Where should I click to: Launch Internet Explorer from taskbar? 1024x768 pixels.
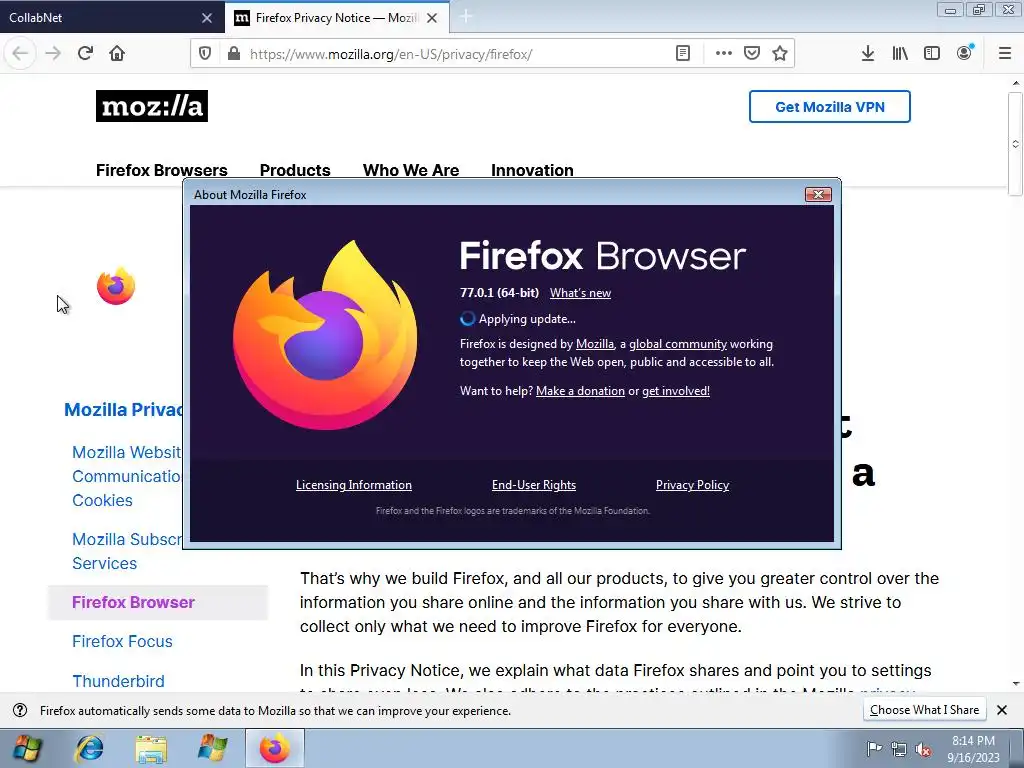coord(89,748)
